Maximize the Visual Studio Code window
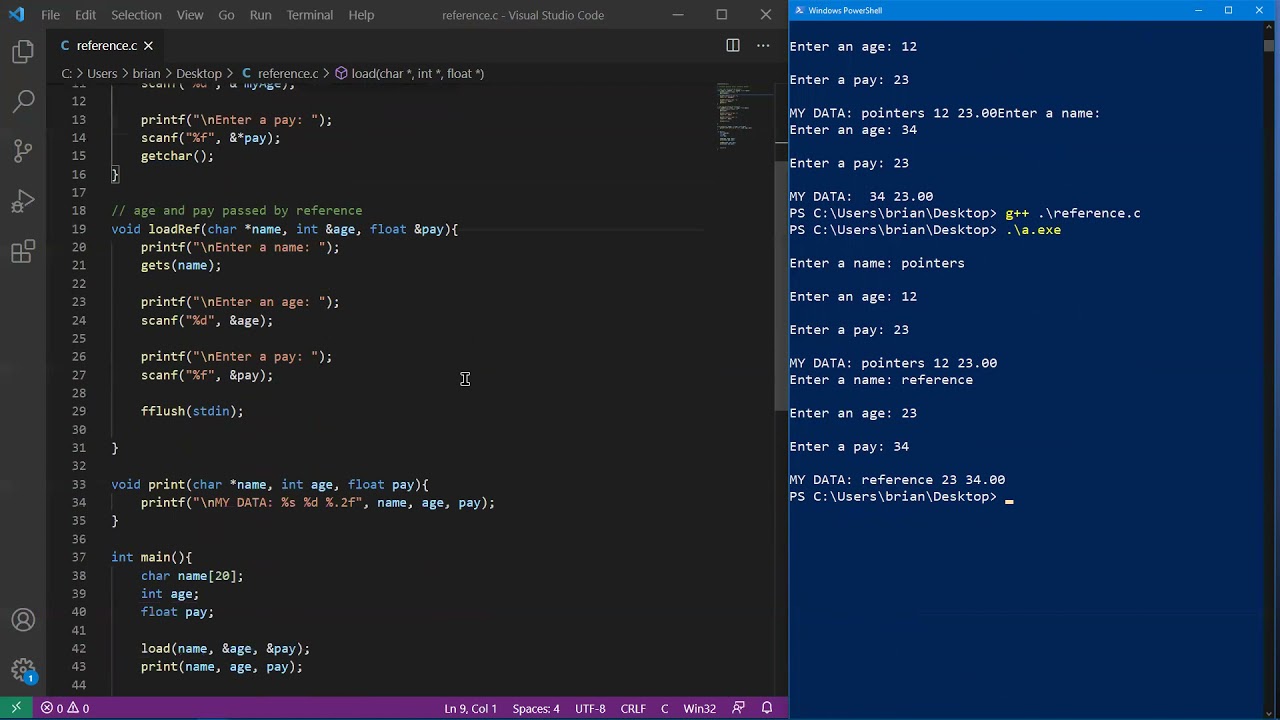This screenshot has width=1280, height=720. point(722,15)
